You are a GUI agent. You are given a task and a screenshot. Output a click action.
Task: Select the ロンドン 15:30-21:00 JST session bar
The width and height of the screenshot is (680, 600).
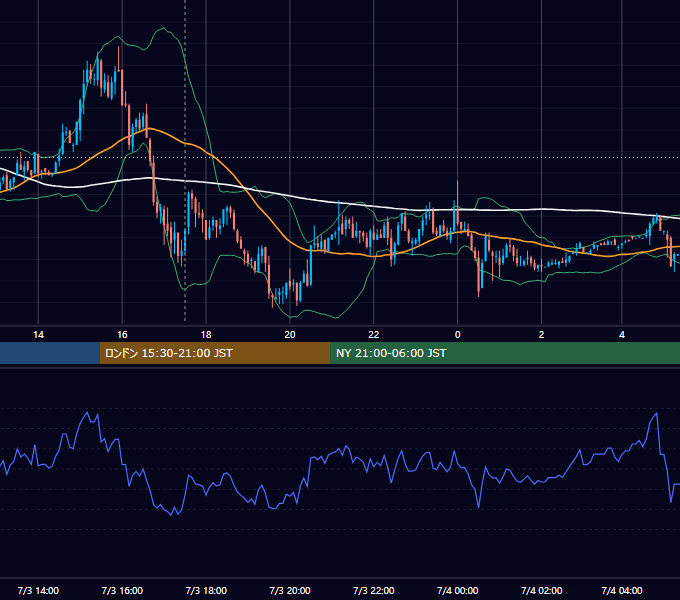point(215,353)
